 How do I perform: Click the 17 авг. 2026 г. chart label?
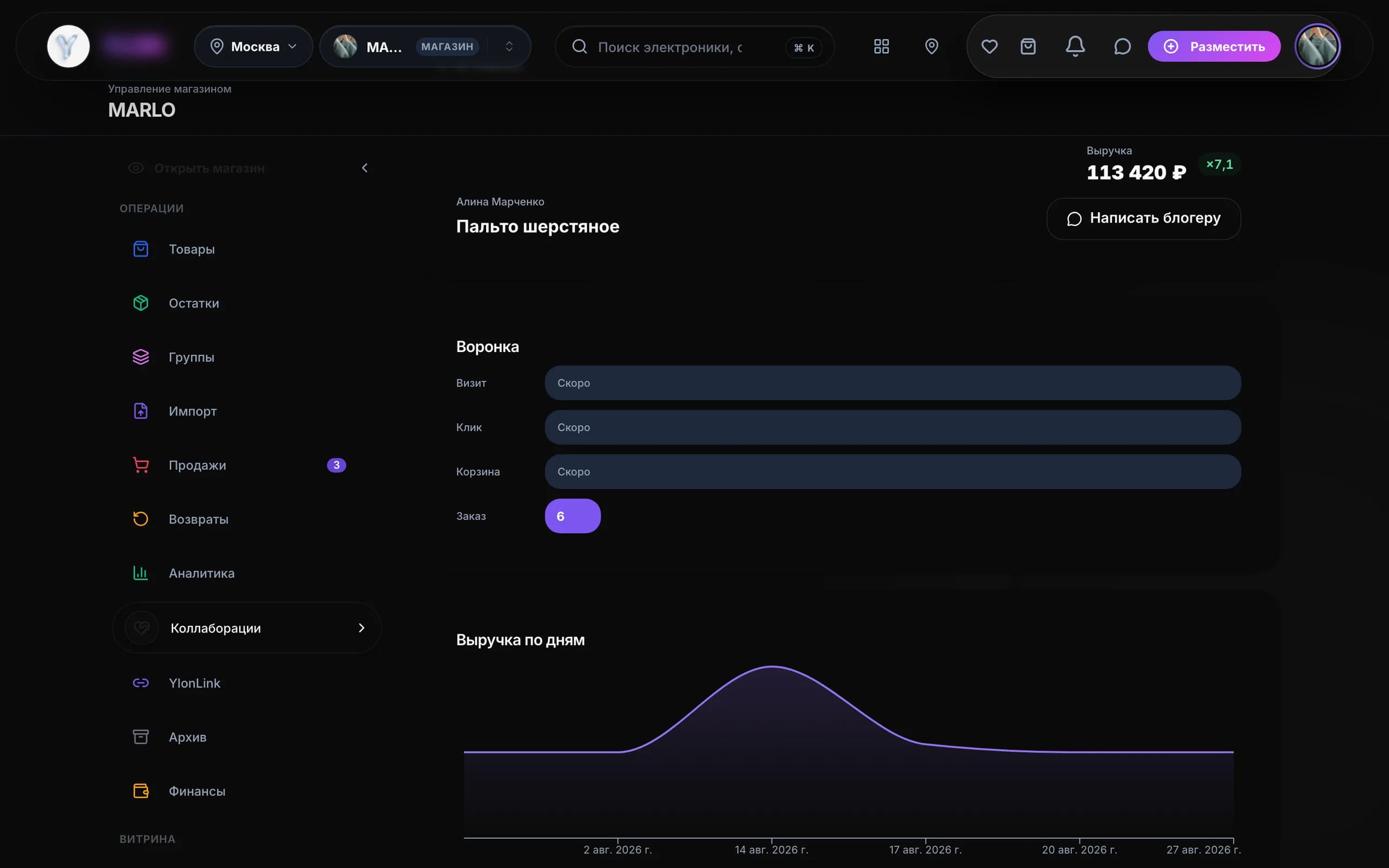pyautogui.click(x=925, y=850)
